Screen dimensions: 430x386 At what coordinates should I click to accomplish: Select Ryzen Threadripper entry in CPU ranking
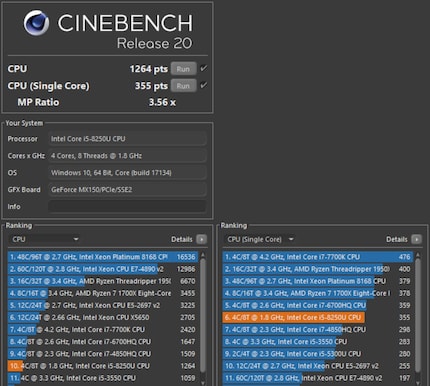(103, 281)
